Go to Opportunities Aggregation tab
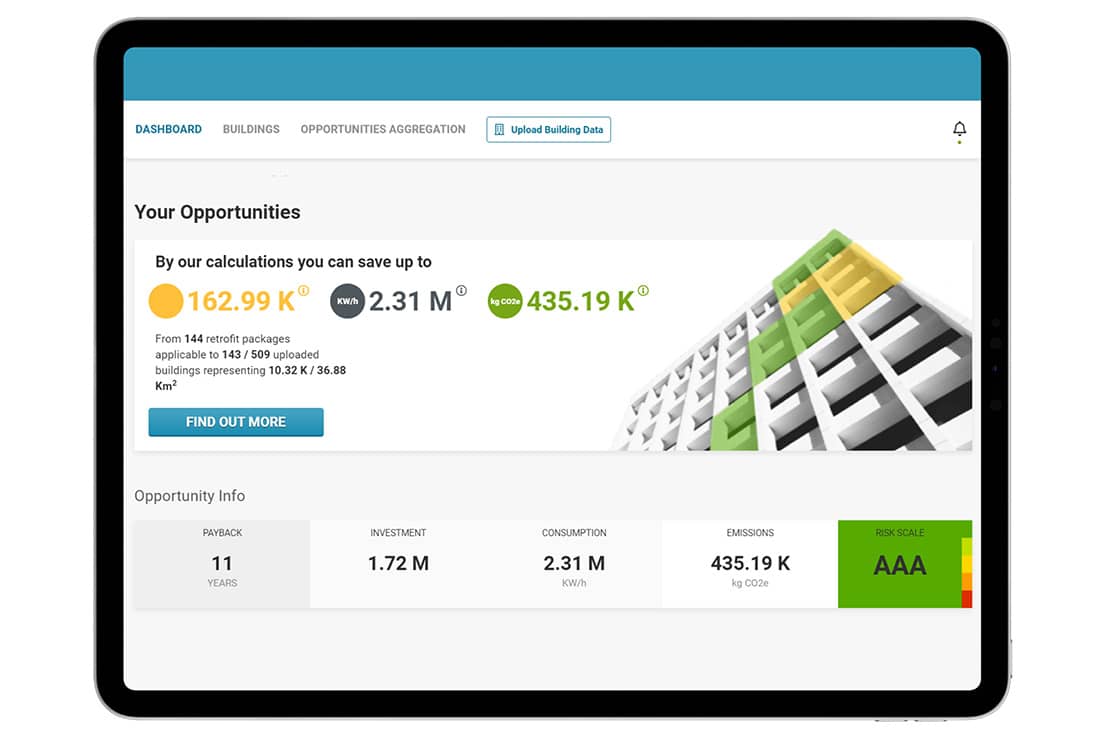Image resolution: width=1100 pixels, height=737 pixels. [x=383, y=129]
